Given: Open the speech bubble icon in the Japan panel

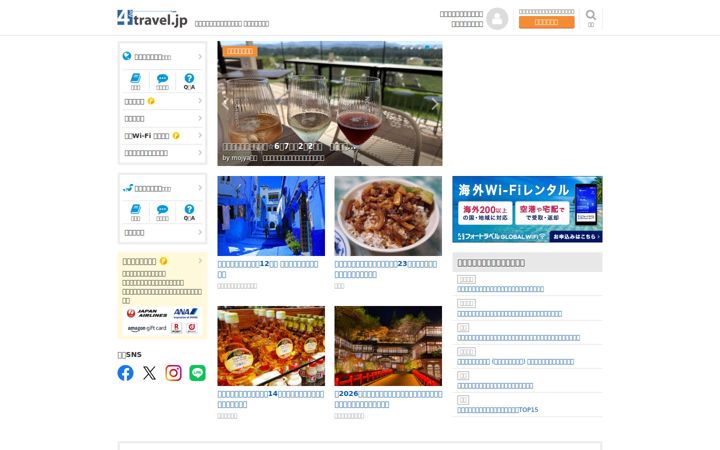Looking at the screenshot, I should click(162, 210).
